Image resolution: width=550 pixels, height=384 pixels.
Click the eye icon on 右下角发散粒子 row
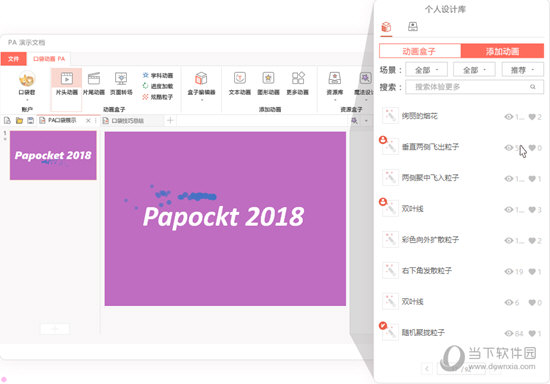point(509,271)
